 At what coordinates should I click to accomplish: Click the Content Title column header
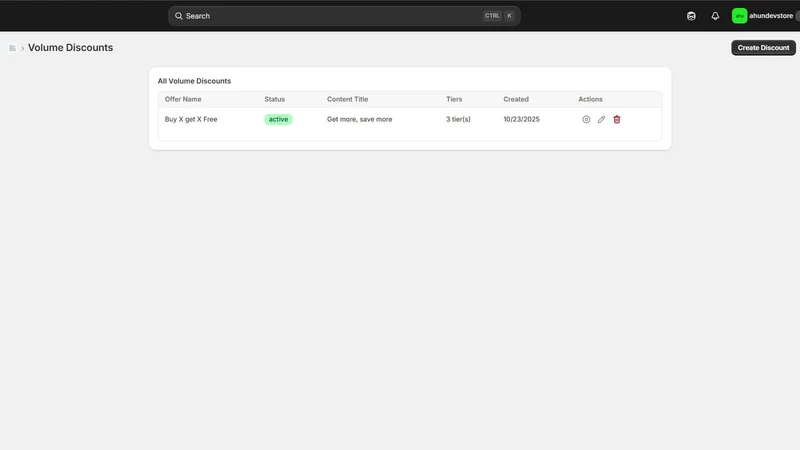[347, 99]
